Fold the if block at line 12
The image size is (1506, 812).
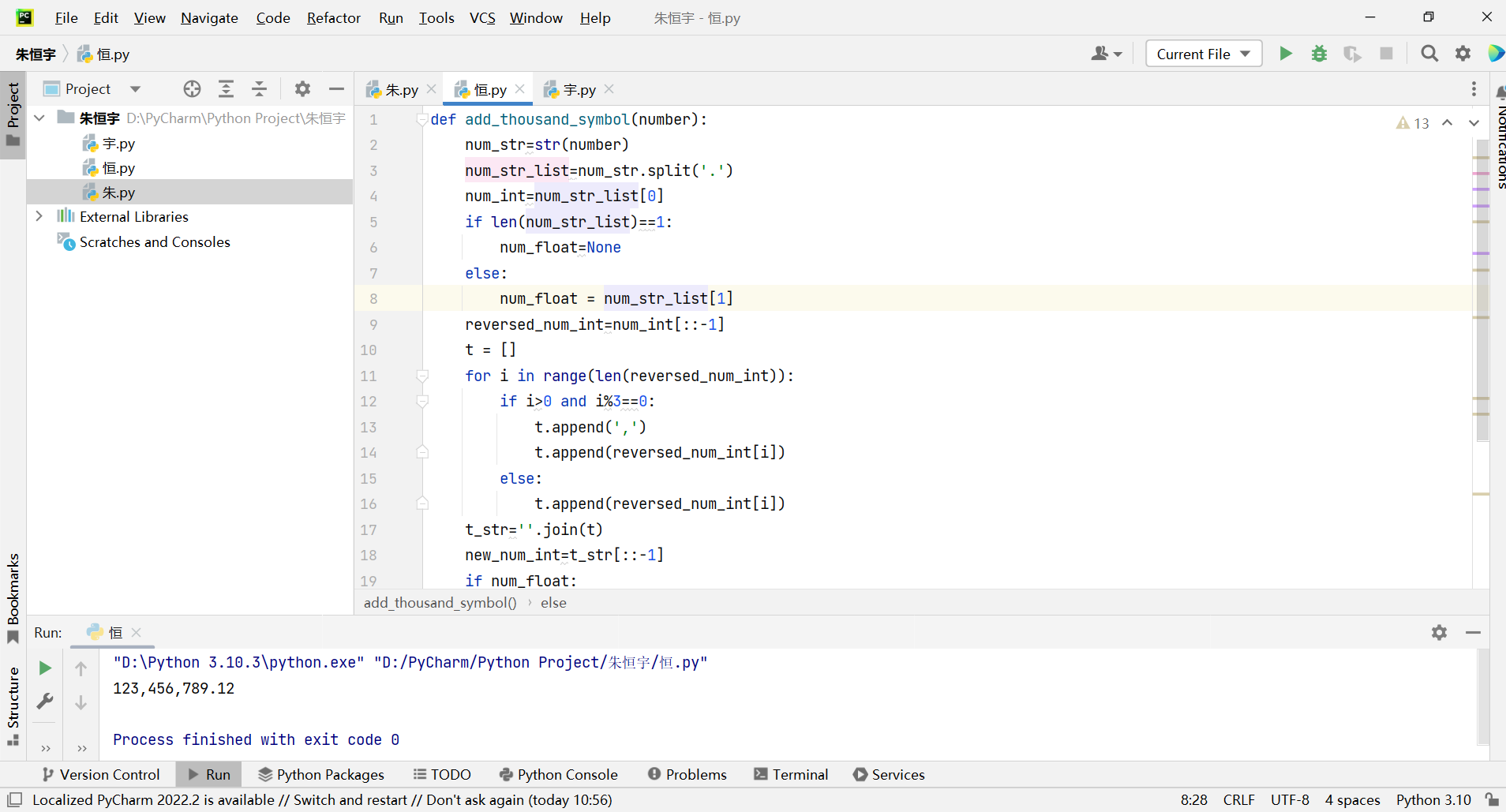coord(422,401)
